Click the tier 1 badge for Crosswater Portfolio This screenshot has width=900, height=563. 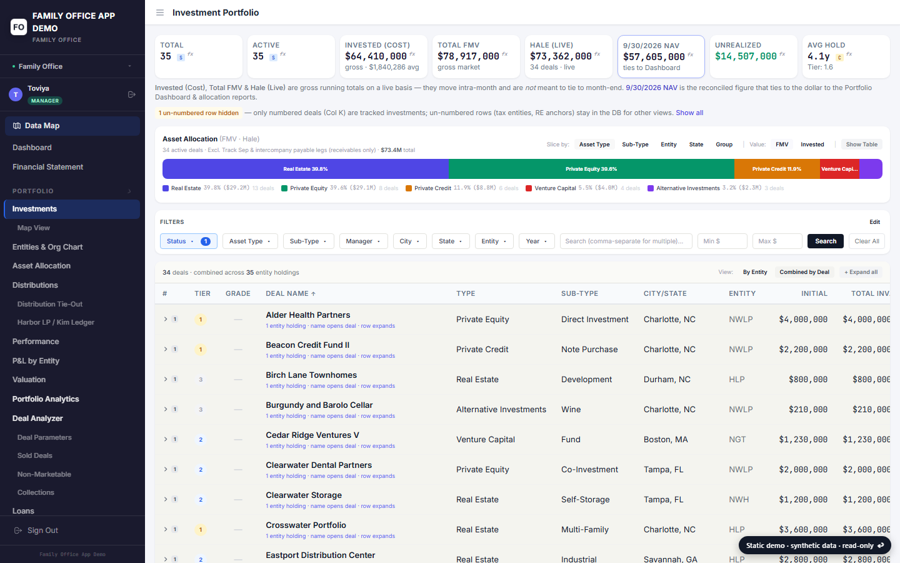point(200,530)
